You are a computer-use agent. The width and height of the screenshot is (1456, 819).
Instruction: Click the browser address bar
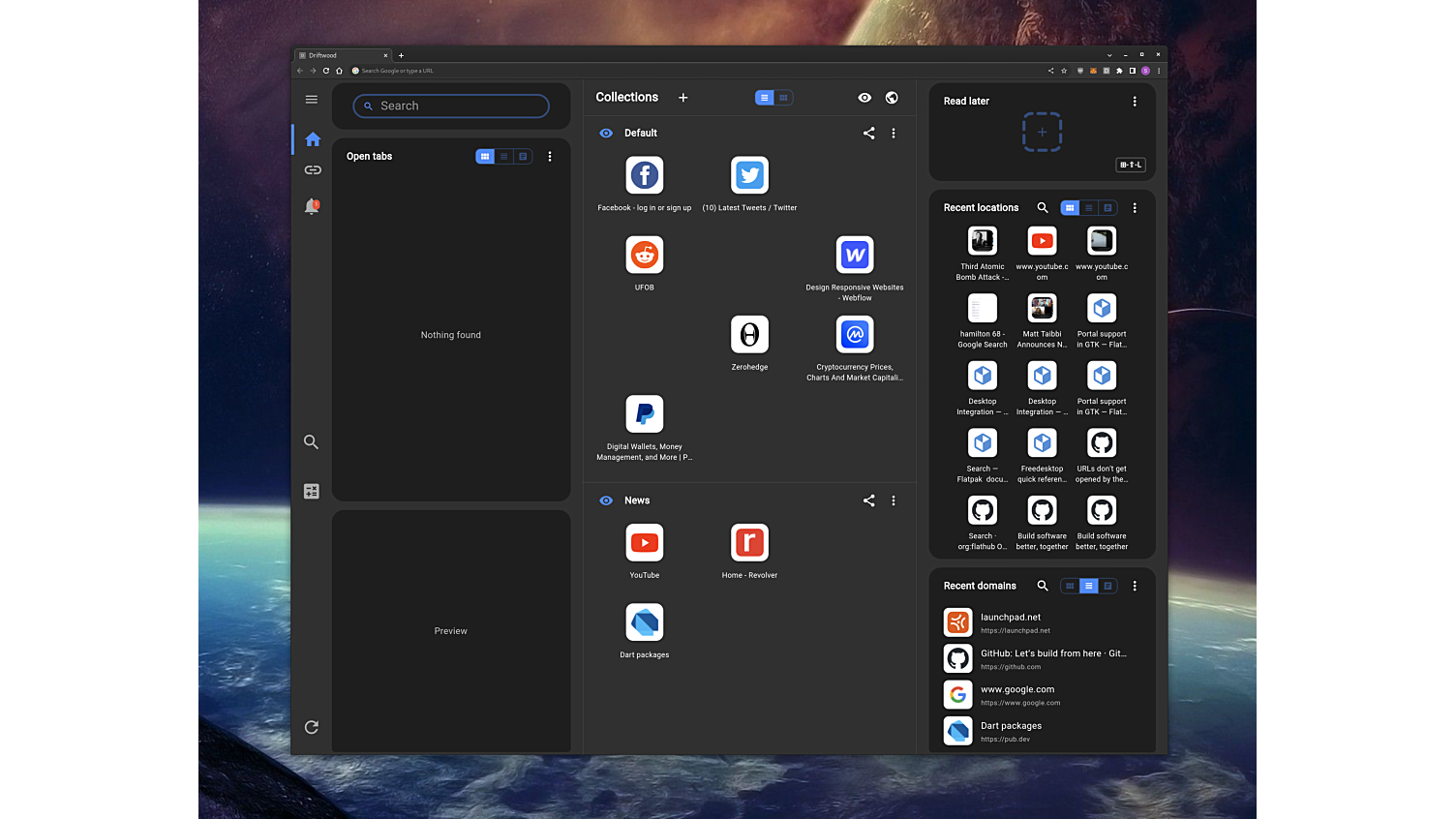[x=697, y=71]
